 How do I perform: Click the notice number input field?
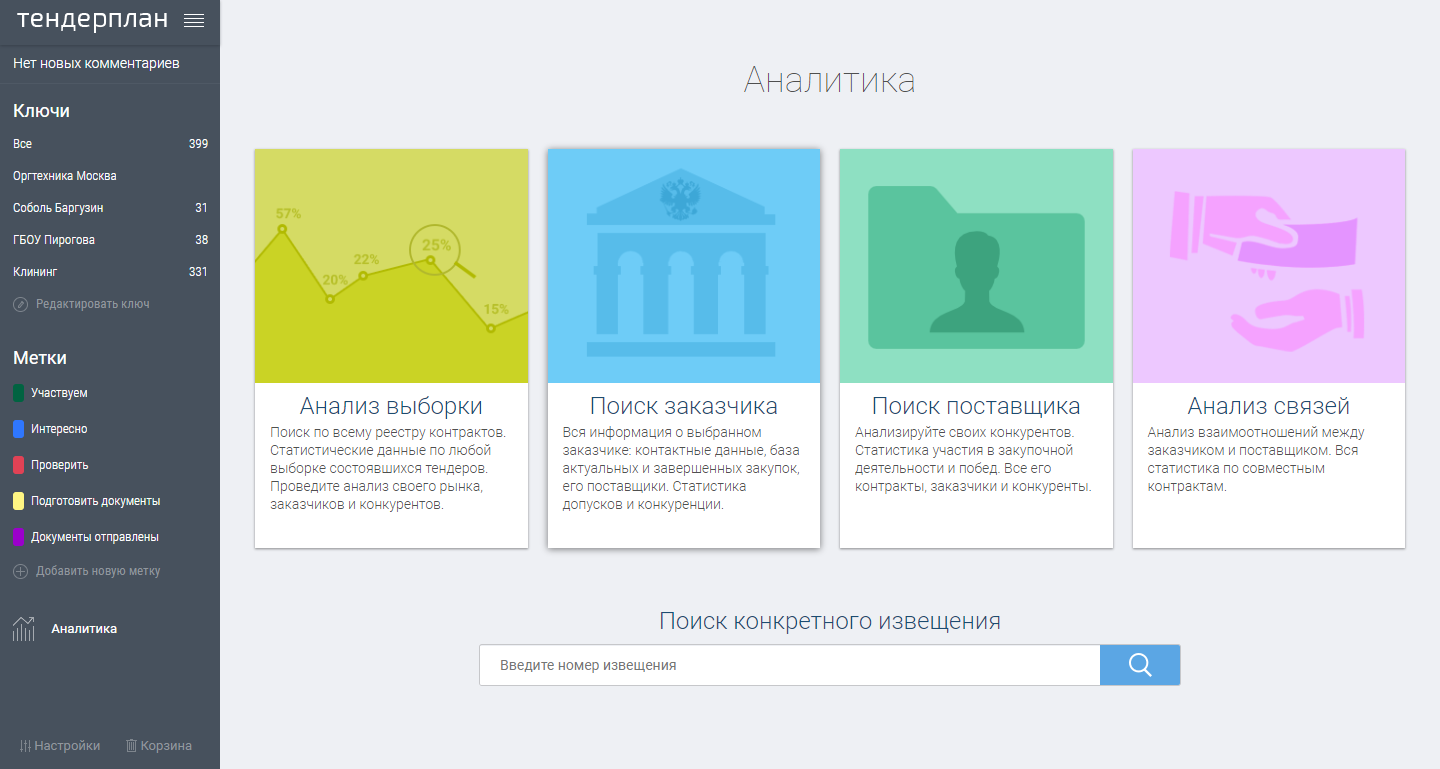point(790,664)
